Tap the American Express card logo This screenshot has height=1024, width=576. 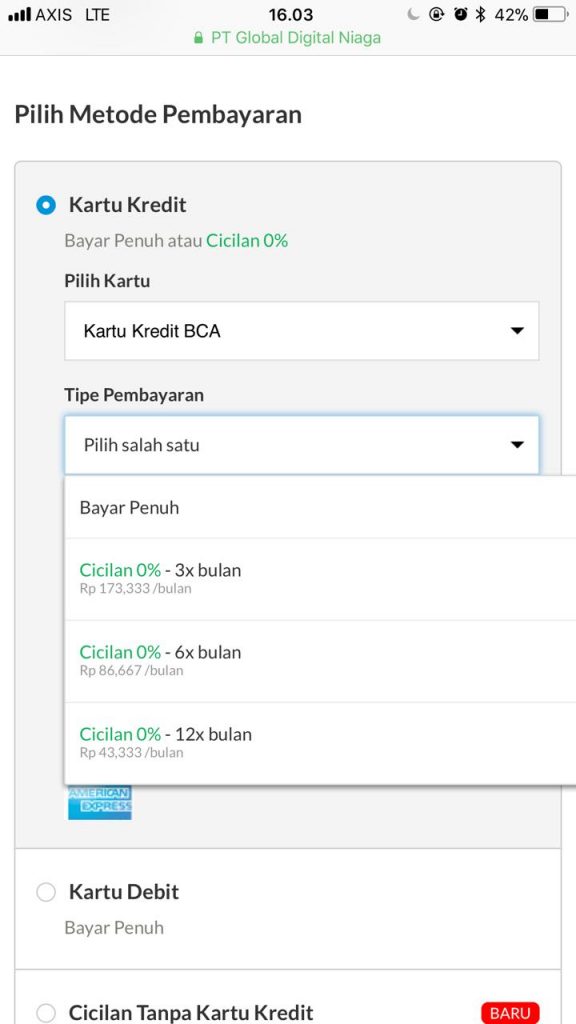pyautogui.click(x=100, y=803)
